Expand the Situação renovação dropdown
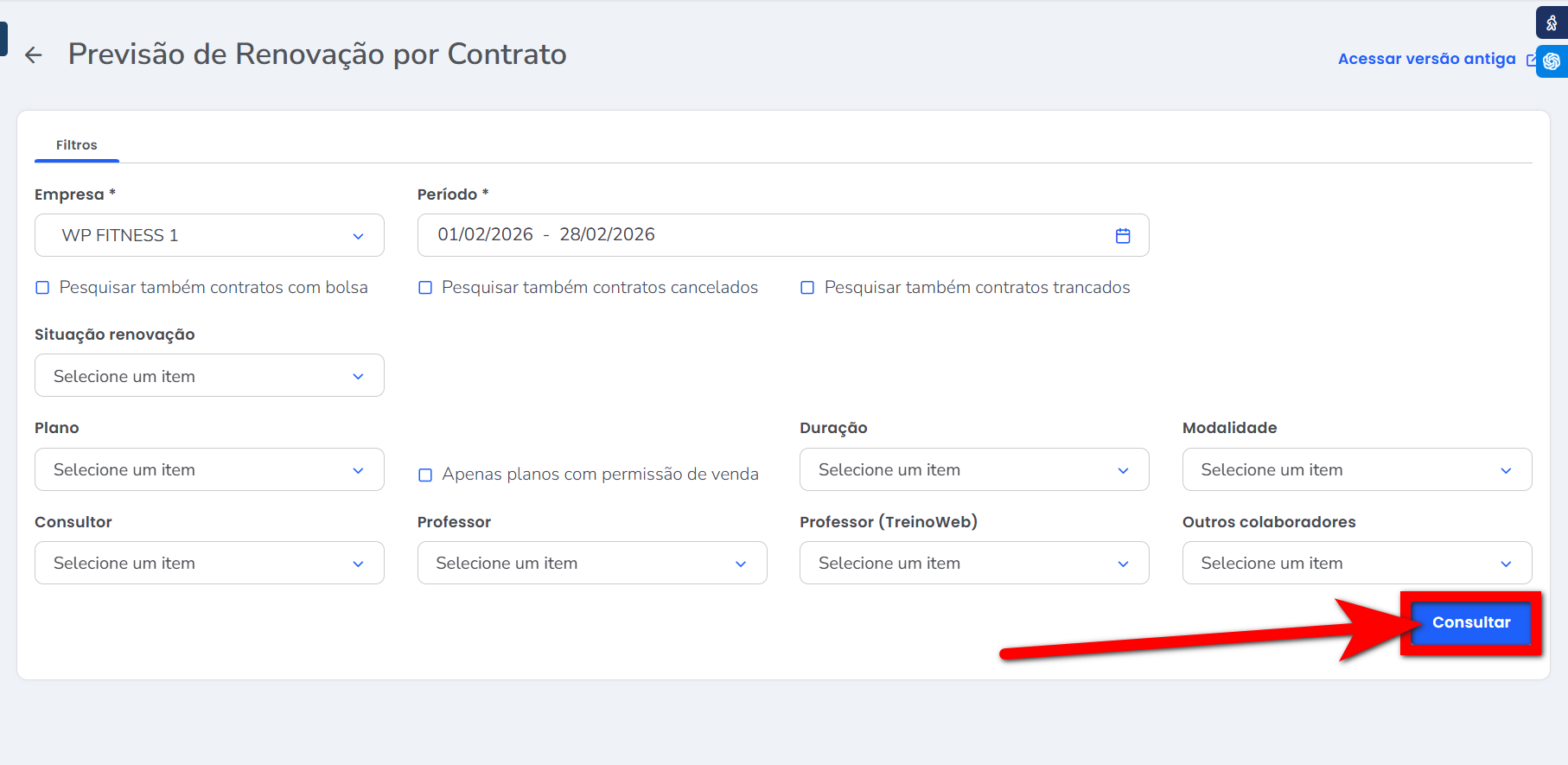 209,376
